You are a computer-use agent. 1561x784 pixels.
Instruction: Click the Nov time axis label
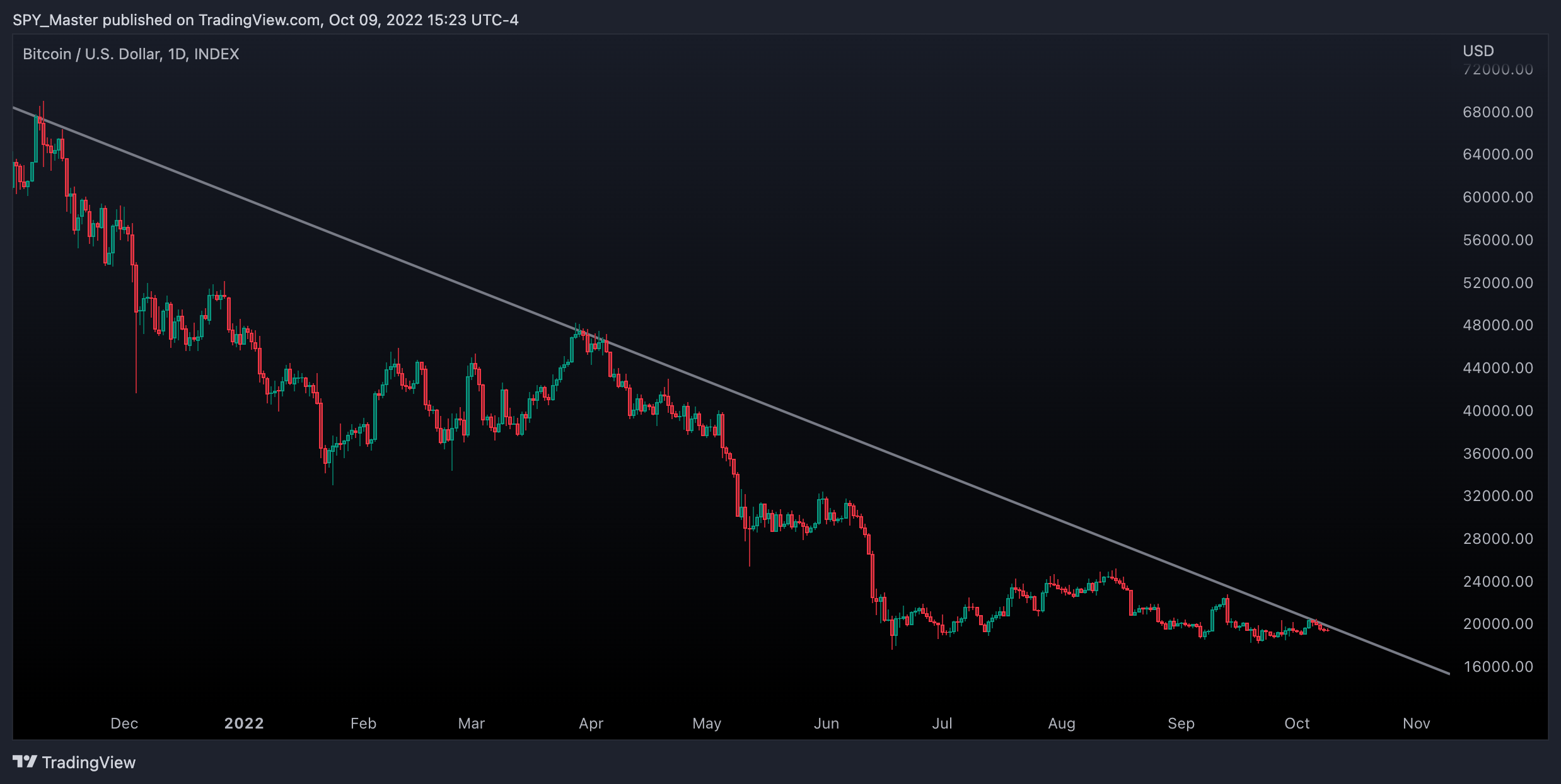1417,723
